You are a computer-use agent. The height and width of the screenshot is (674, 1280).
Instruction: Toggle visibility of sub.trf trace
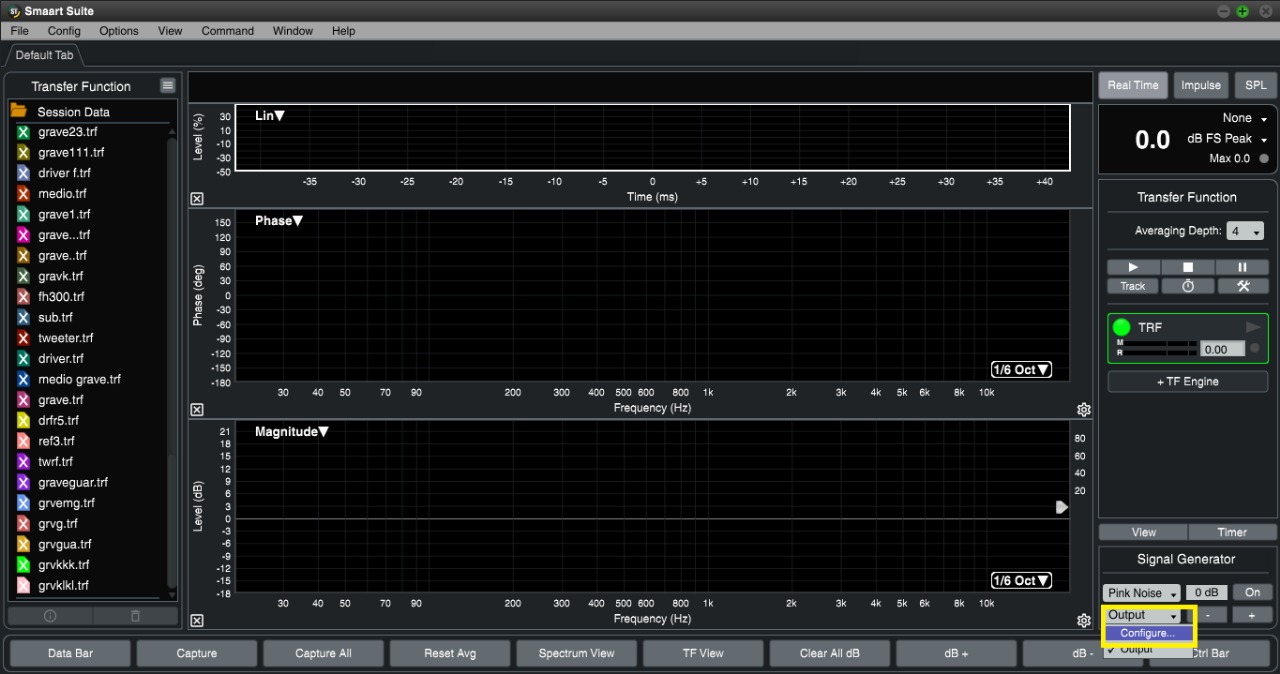(23, 317)
